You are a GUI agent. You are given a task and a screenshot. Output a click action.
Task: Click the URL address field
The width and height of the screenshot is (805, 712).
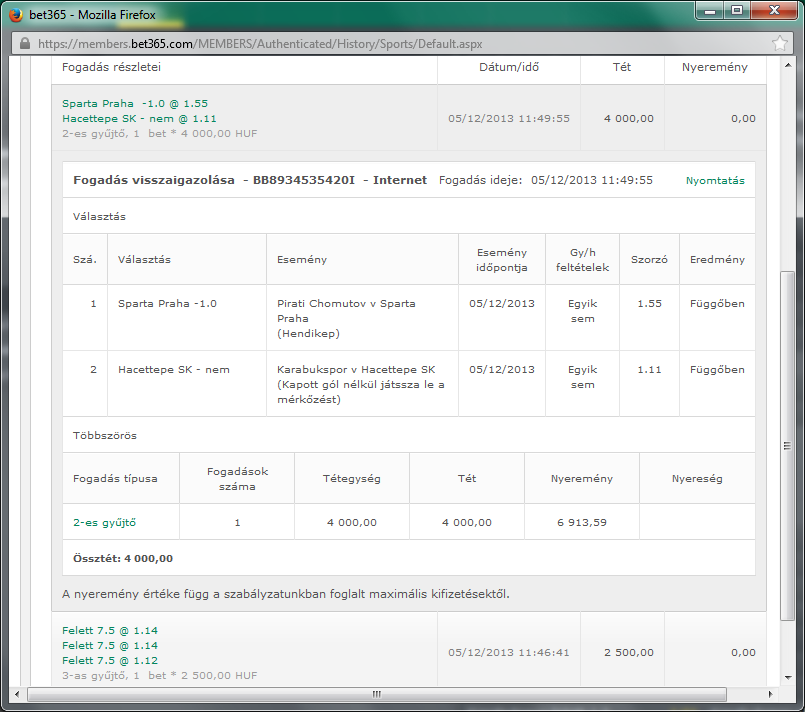pos(400,44)
